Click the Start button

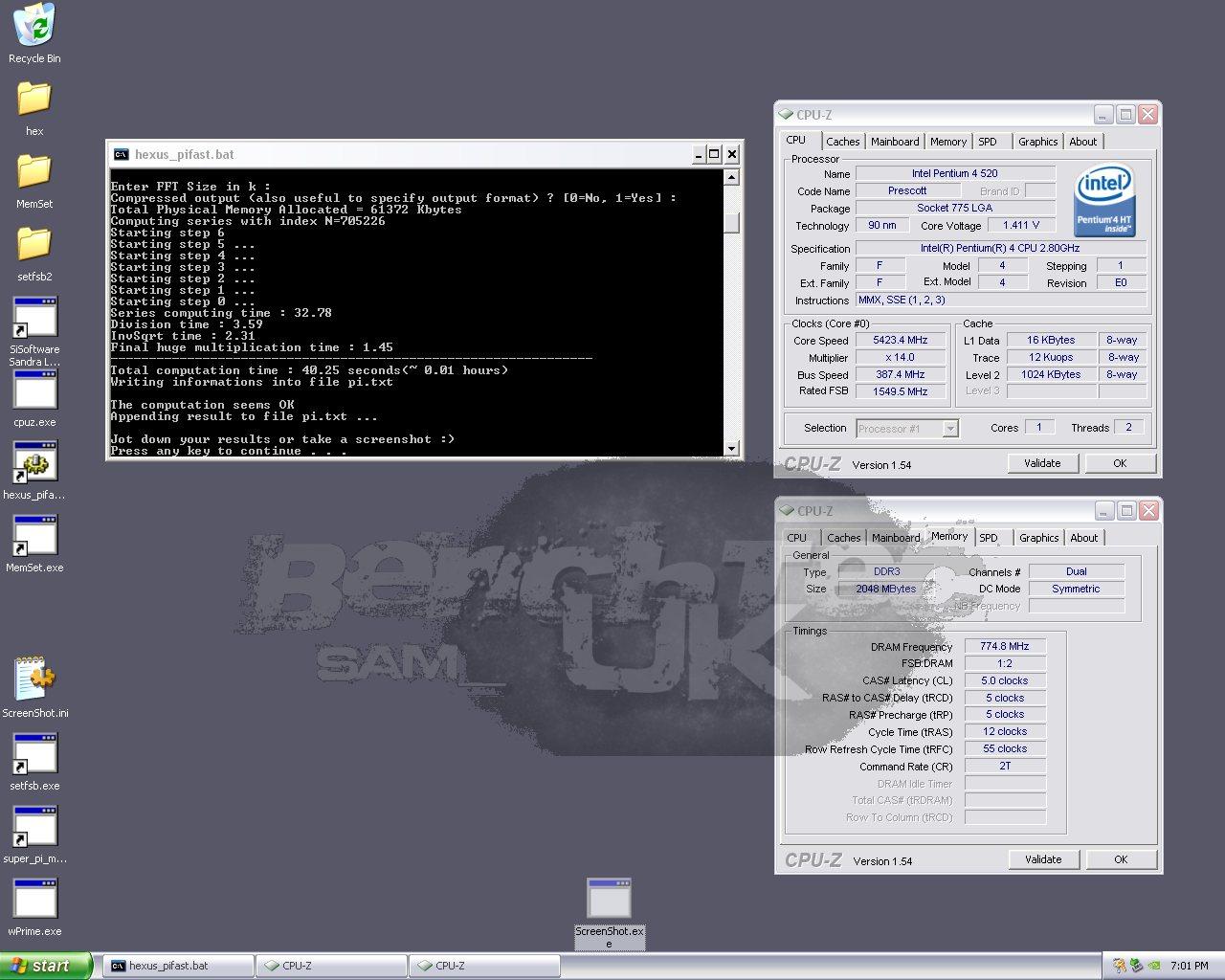(46, 966)
